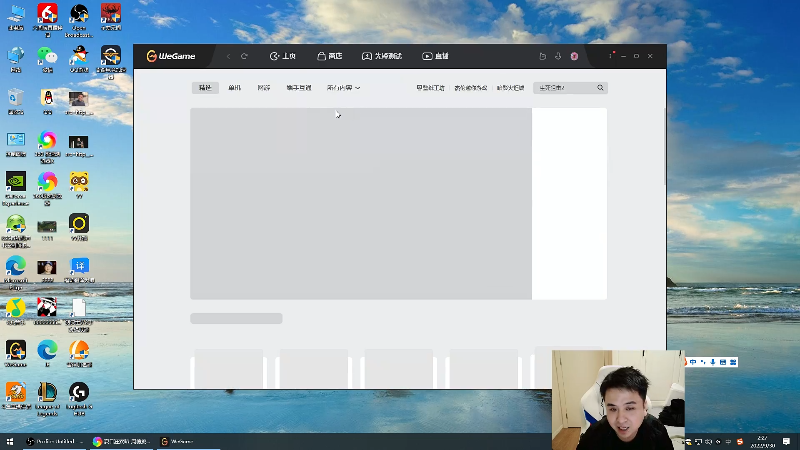Open the download manager arrow icon in WeGame header
800x450 pixels.
558,56
